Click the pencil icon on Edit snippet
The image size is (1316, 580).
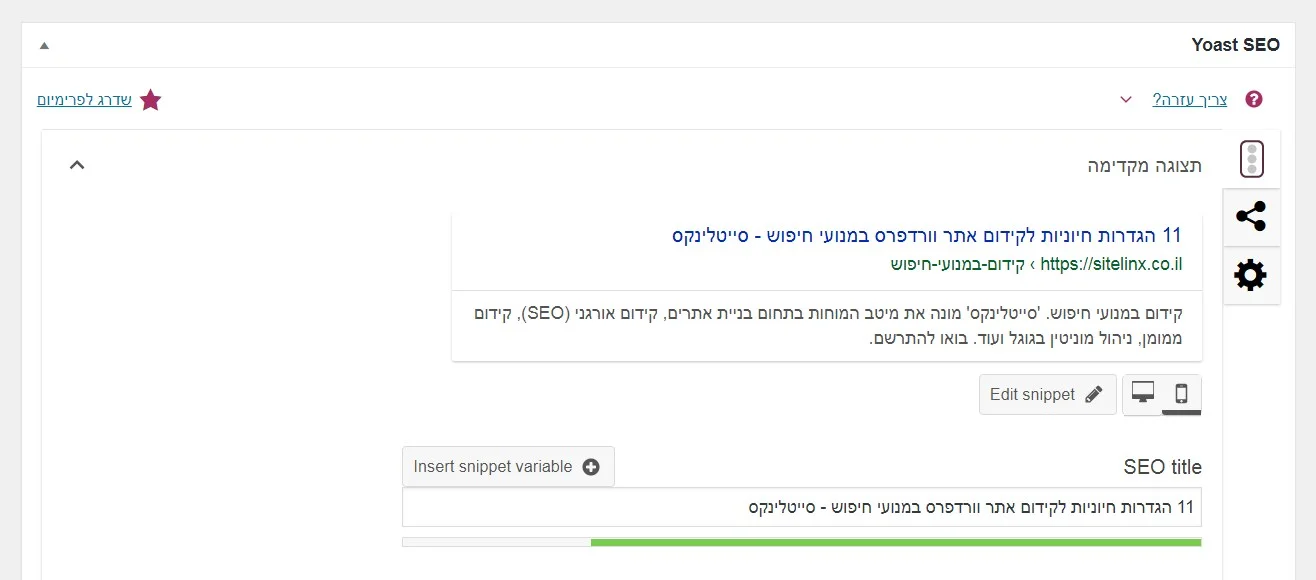[x=1095, y=394]
